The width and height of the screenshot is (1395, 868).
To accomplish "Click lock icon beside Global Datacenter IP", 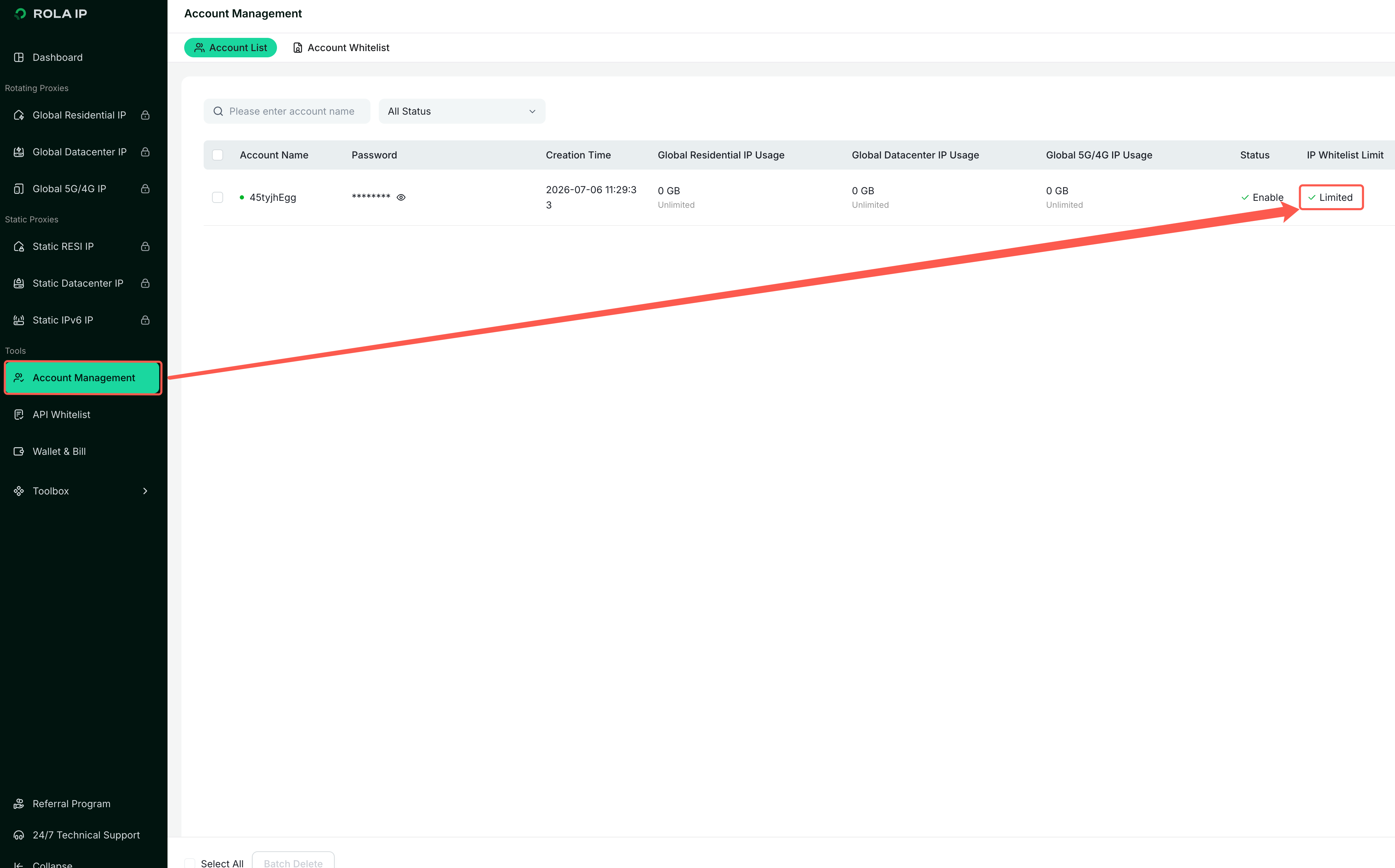I will coord(145,152).
